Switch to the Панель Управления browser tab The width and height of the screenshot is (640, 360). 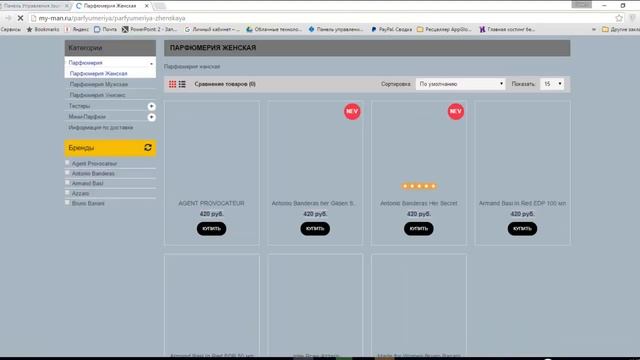point(32,6)
